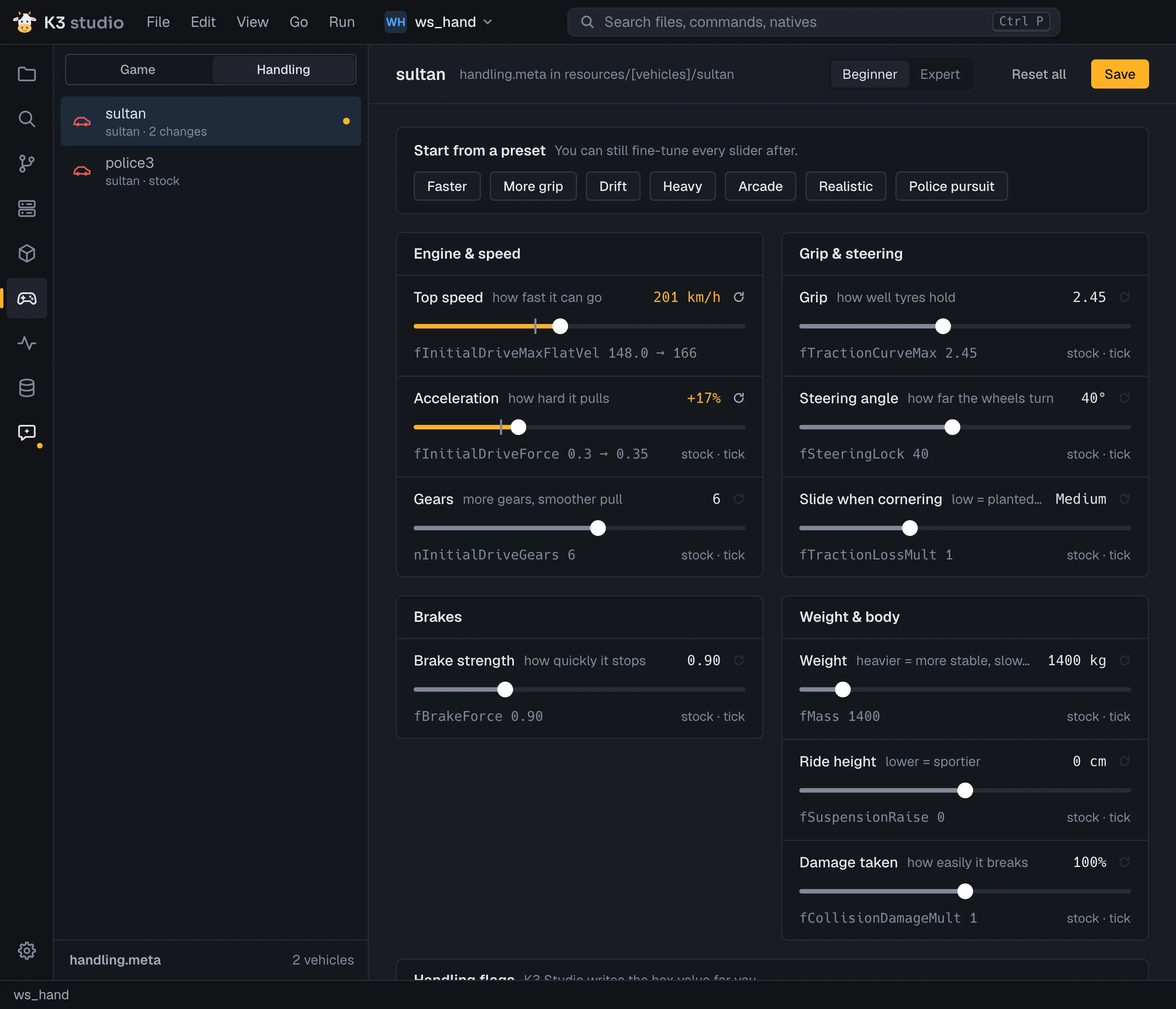
Task: Click the Slide when cornering reset icon
Action: click(1124, 499)
